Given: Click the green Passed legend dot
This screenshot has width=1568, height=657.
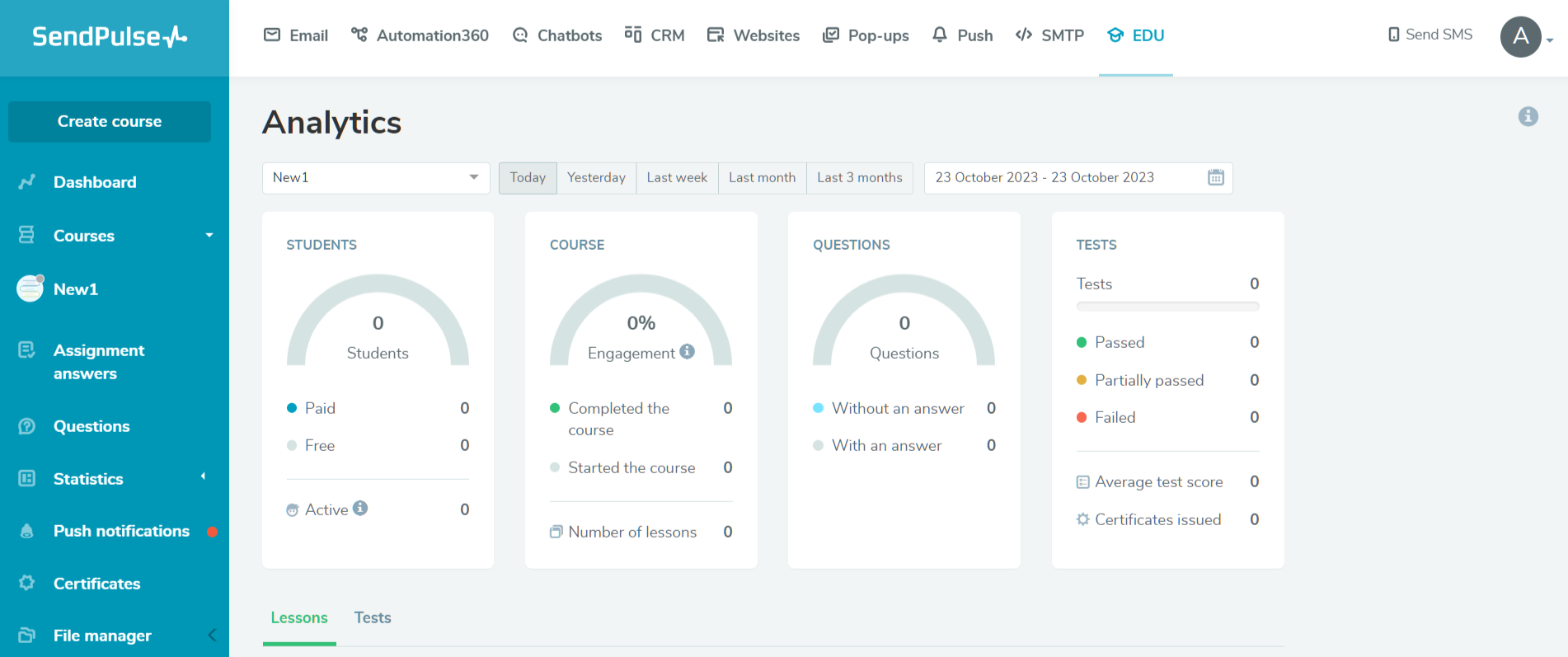Looking at the screenshot, I should pyautogui.click(x=1082, y=342).
